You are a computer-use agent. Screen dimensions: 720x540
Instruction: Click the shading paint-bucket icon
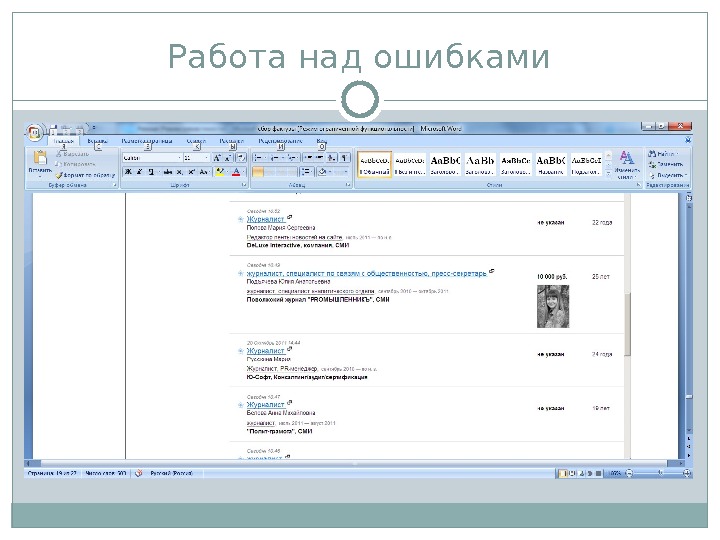(322, 172)
